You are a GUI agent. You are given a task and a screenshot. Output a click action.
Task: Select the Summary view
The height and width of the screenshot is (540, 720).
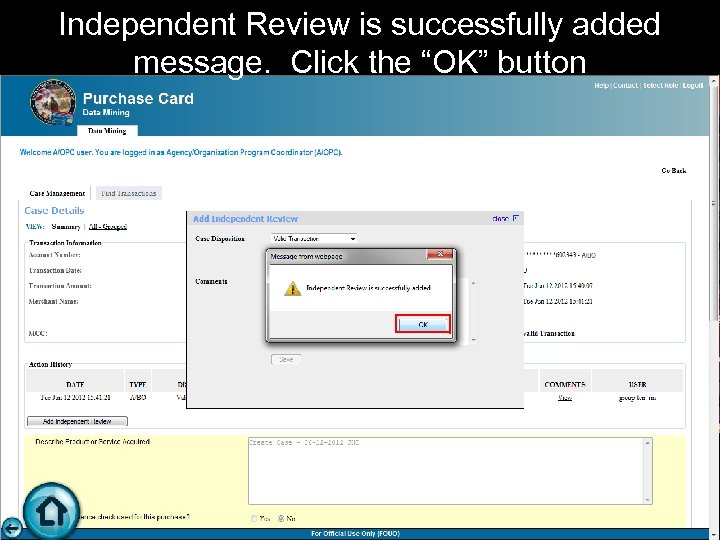(66, 226)
